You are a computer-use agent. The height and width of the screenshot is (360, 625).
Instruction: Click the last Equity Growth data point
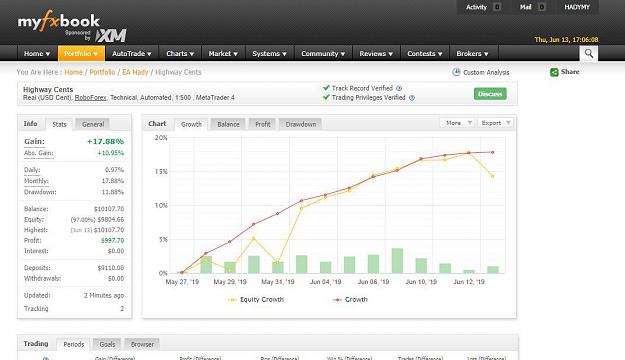pos(493,176)
